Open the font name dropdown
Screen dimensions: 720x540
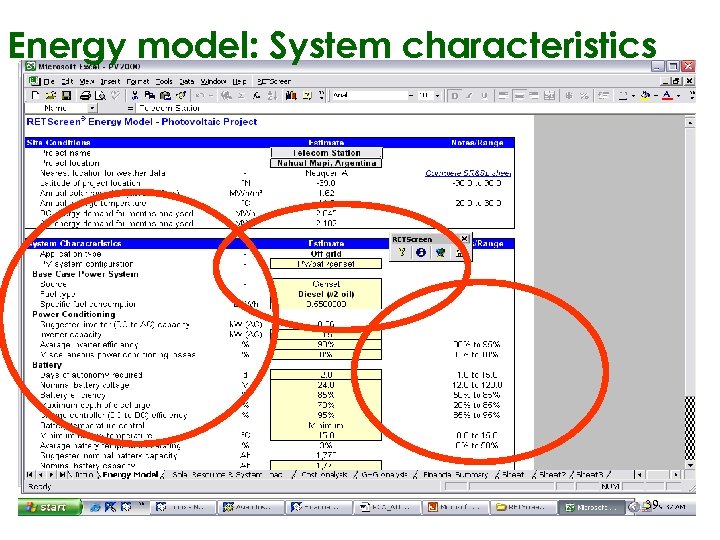(x=411, y=96)
